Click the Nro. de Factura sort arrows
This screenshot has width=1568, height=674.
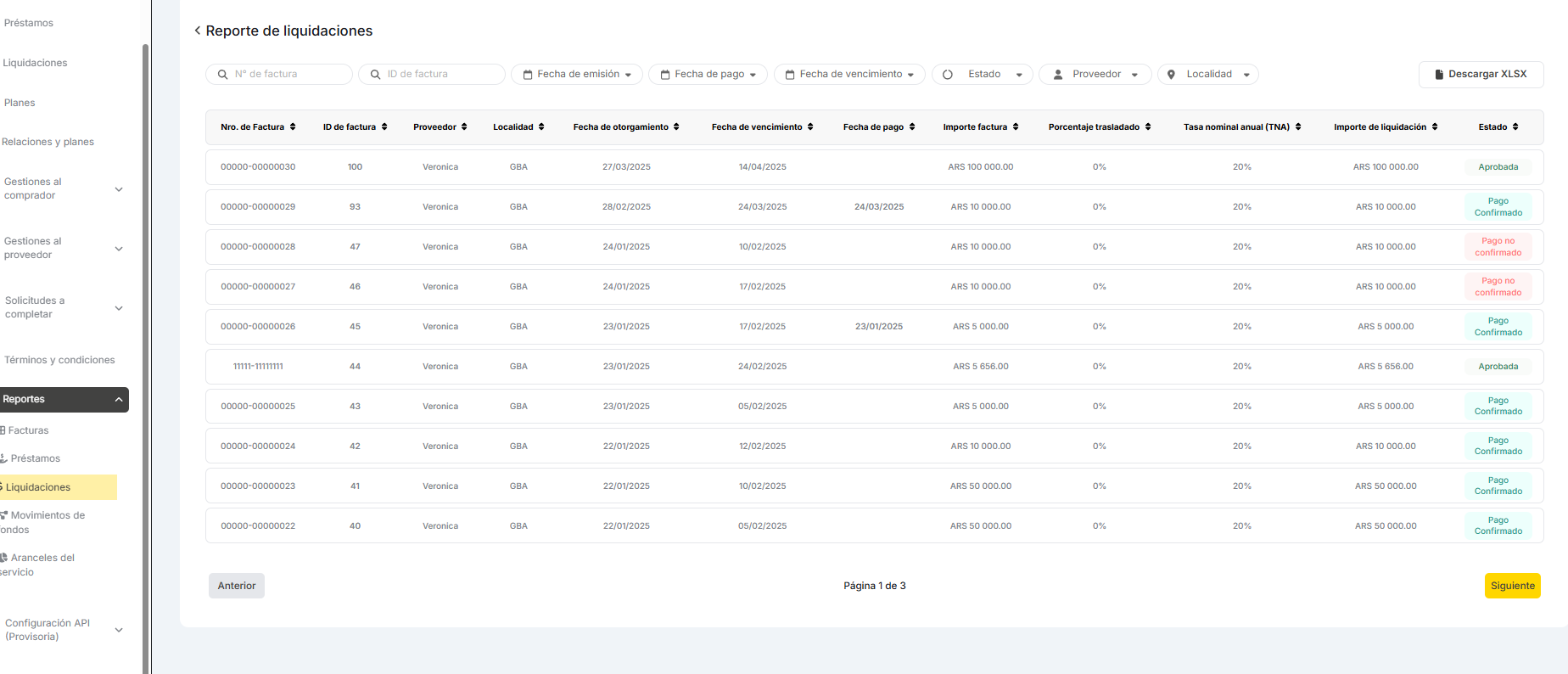[x=293, y=127]
